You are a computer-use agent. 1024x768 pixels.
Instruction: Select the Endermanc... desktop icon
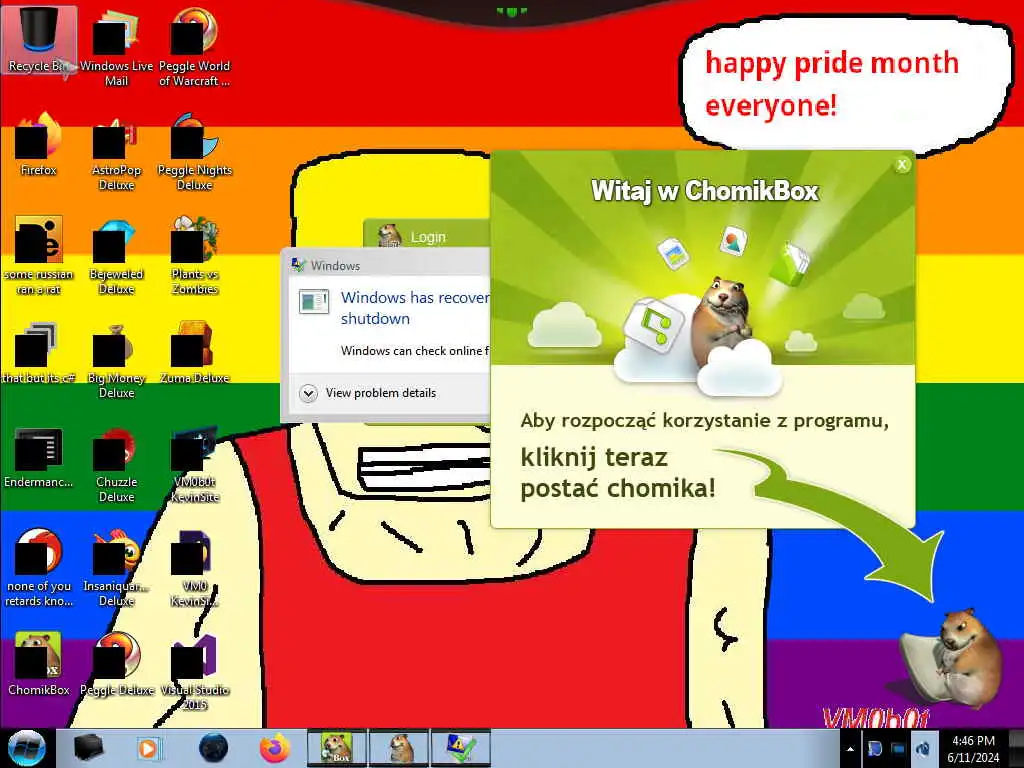pyautogui.click(x=39, y=457)
